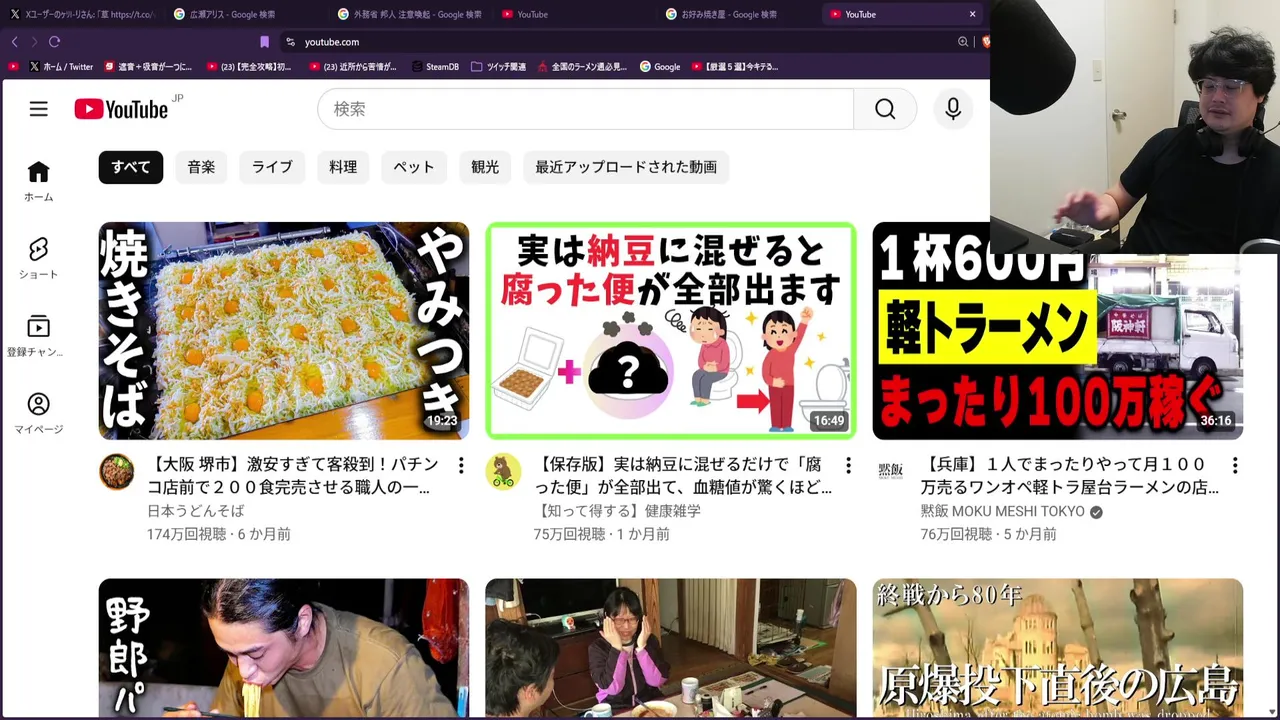
Task: Open the 厳選5選 今キテる bookmark
Action: click(x=735, y=67)
